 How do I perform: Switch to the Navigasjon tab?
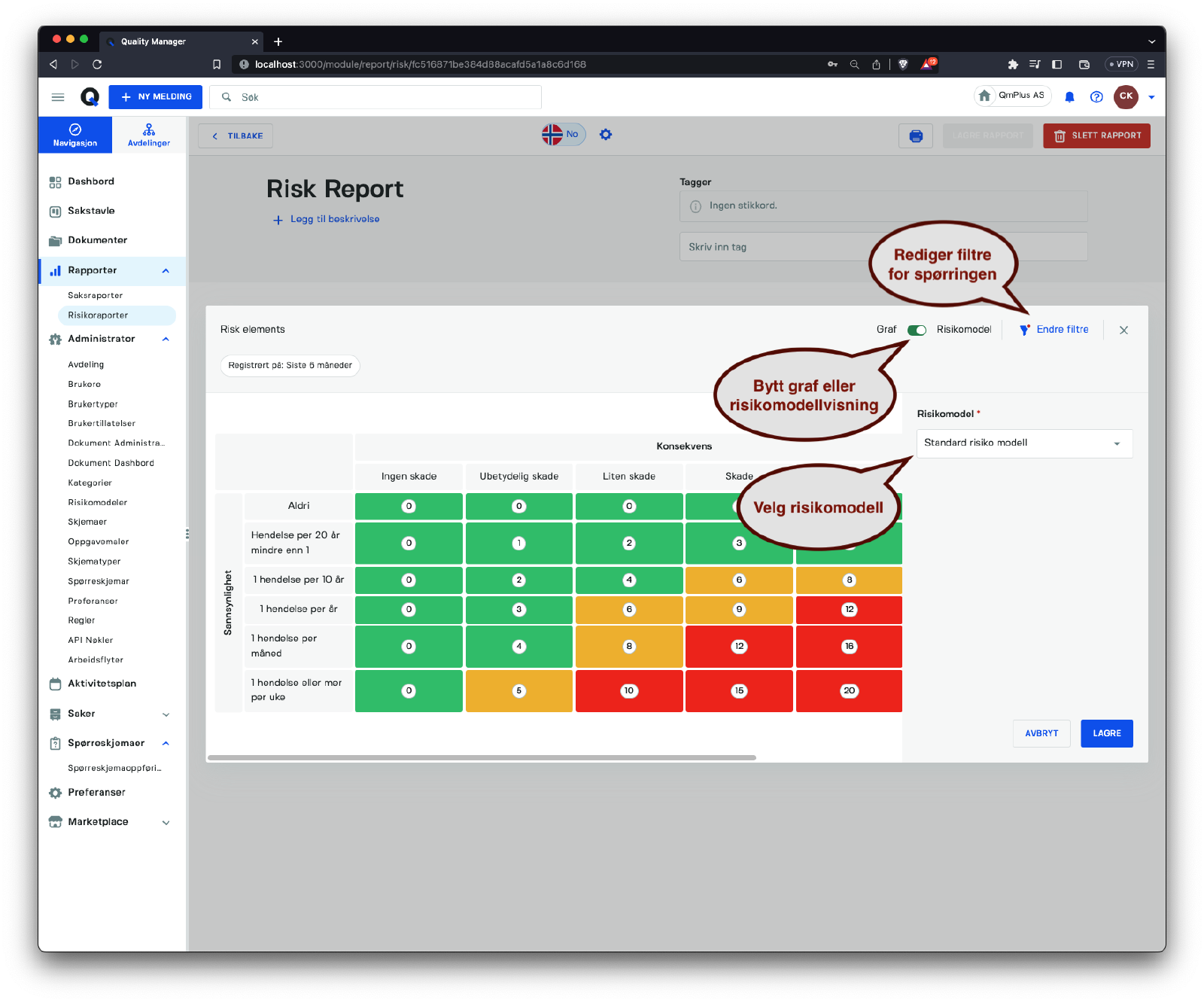75,135
